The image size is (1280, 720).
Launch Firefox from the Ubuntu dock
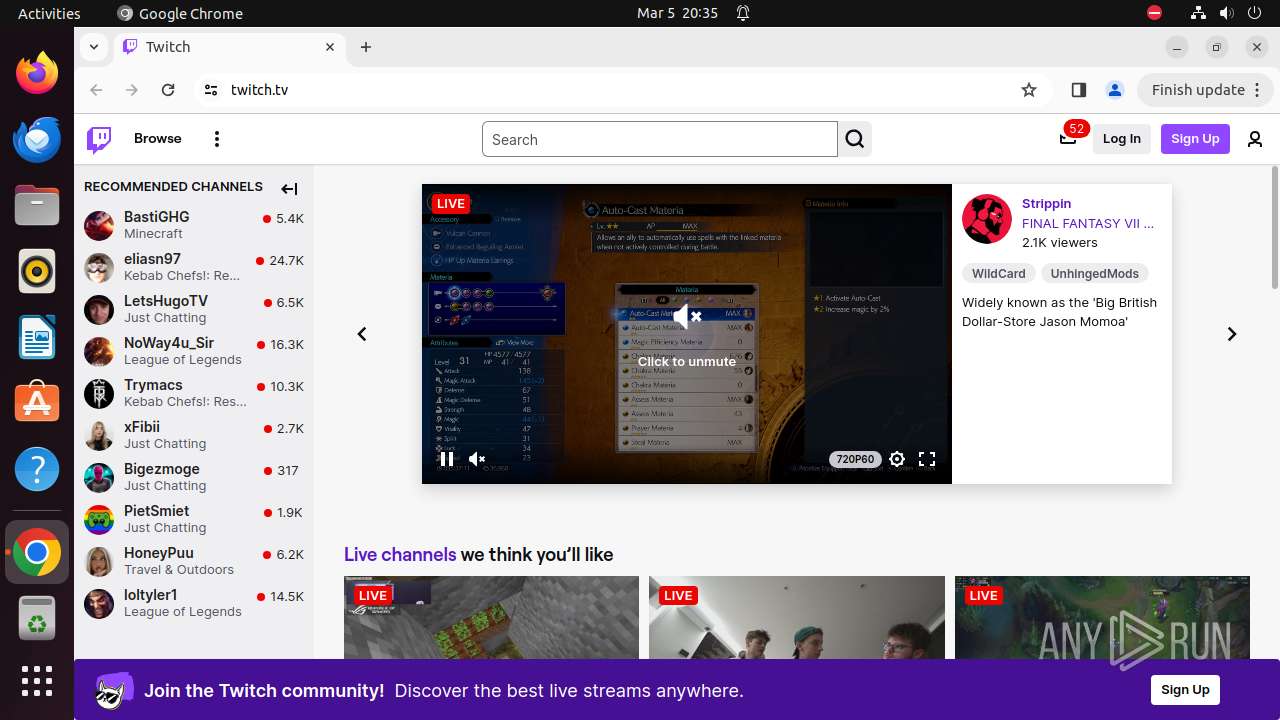[x=37, y=73]
